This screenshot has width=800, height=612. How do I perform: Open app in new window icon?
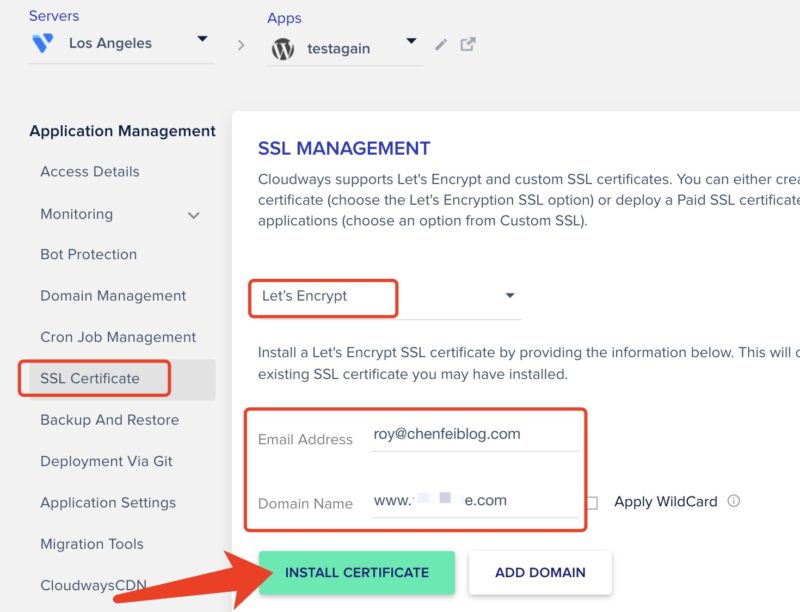468,44
